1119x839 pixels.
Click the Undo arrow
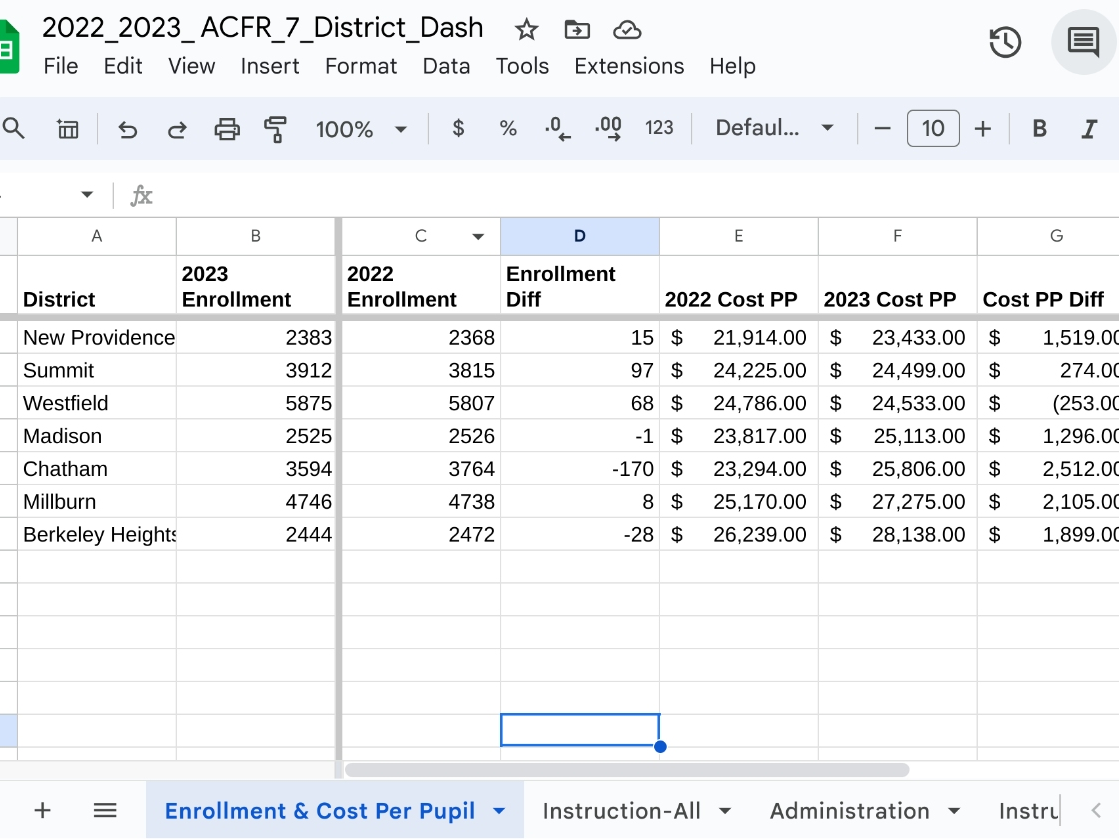coord(128,129)
